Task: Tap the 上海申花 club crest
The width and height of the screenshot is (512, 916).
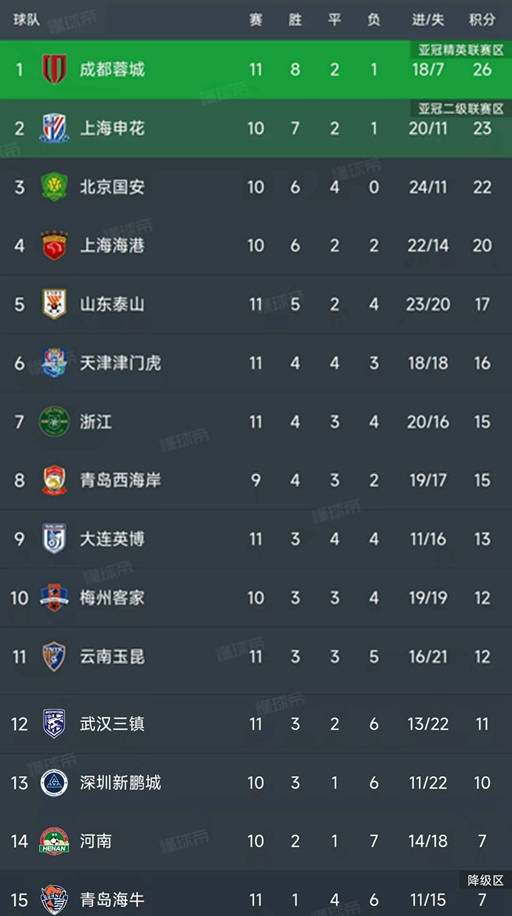Action: point(54,129)
